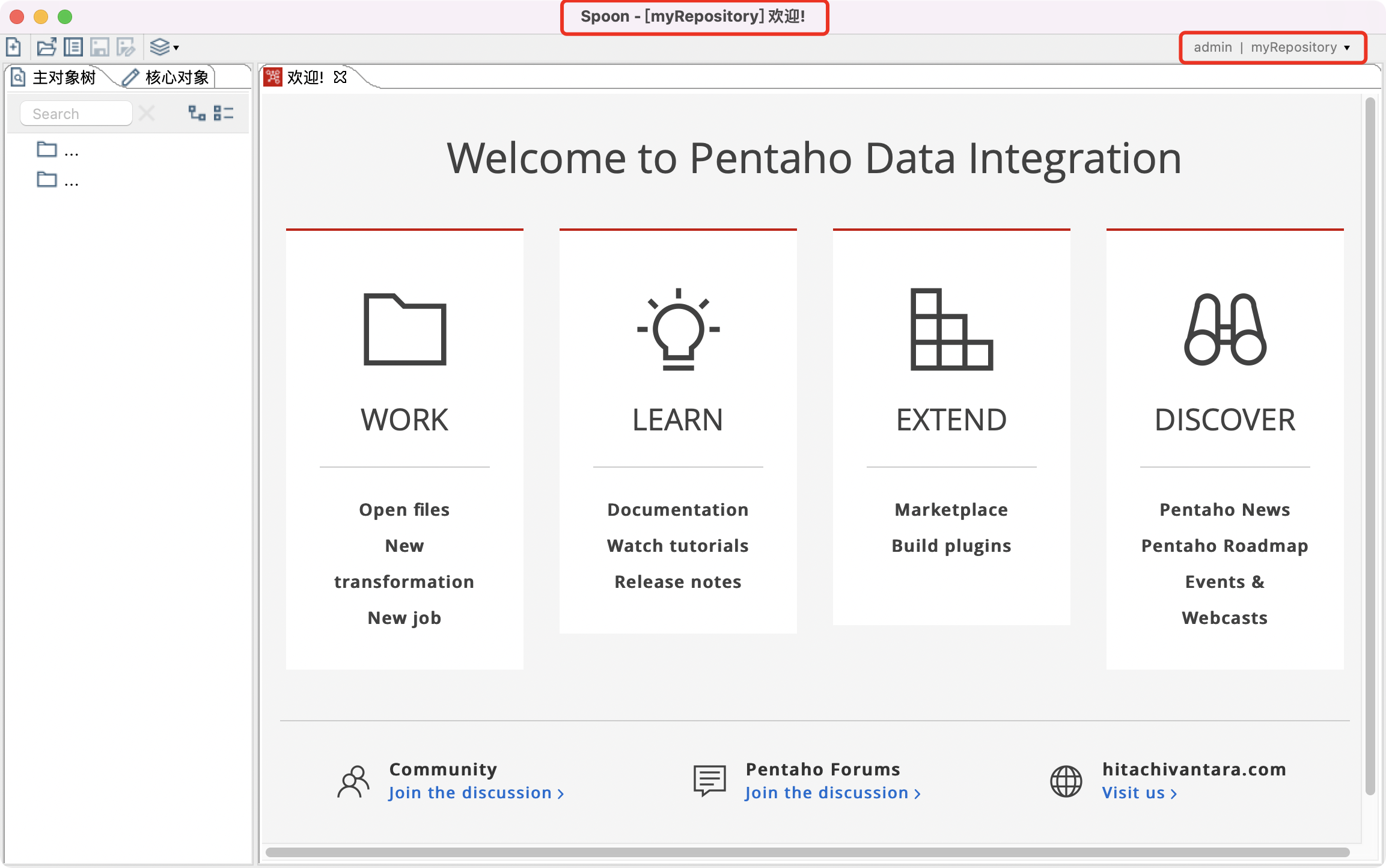The height and width of the screenshot is (868, 1386).
Task: Click the Visit us link
Action: click(1140, 793)
